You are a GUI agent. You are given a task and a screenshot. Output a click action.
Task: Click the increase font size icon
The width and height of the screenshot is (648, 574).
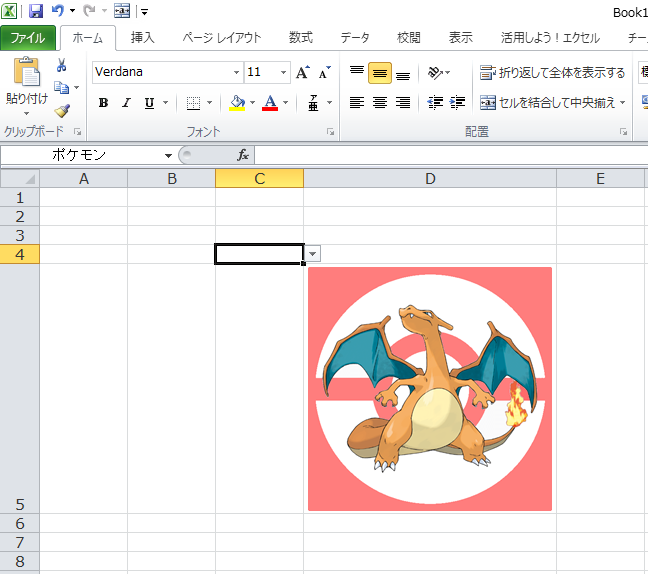coord(303,72)
